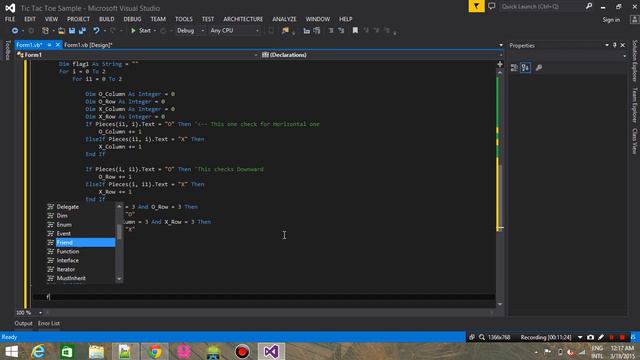Open the Toolbox side tab
This screenshot has width=640, height=360.
[7, 50]
